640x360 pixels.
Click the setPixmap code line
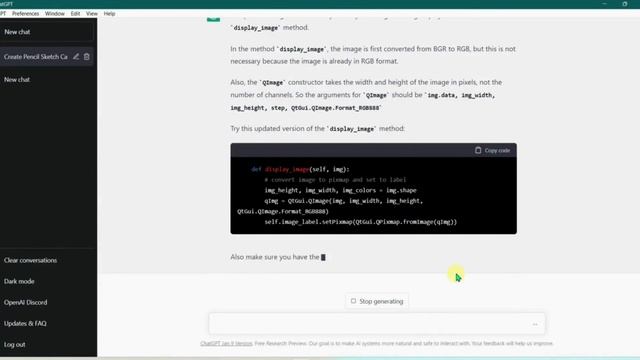[x=361, y=222]
